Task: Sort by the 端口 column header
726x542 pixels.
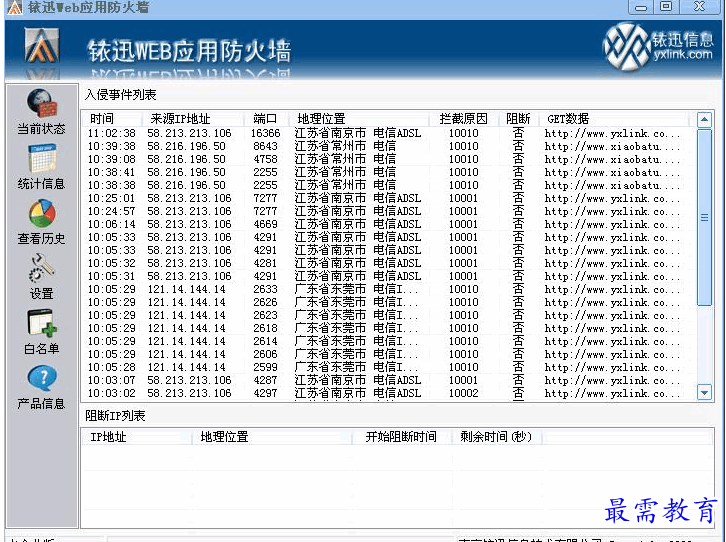Action: click(x=265, y=119)
